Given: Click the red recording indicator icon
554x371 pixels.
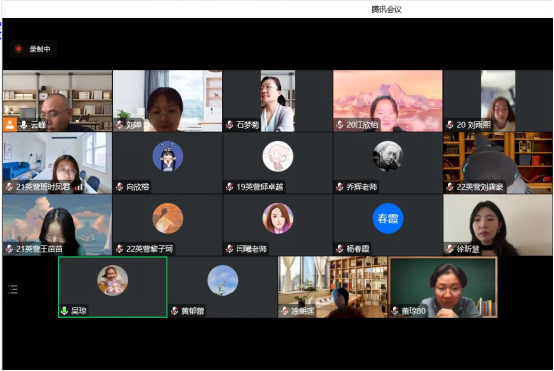Looking at the screenshot, I should tap(18, 49).
